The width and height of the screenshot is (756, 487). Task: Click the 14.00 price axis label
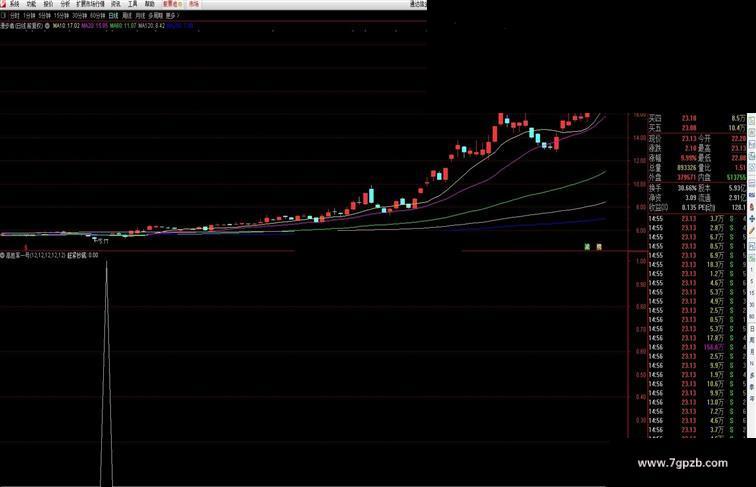pos(639,138)
